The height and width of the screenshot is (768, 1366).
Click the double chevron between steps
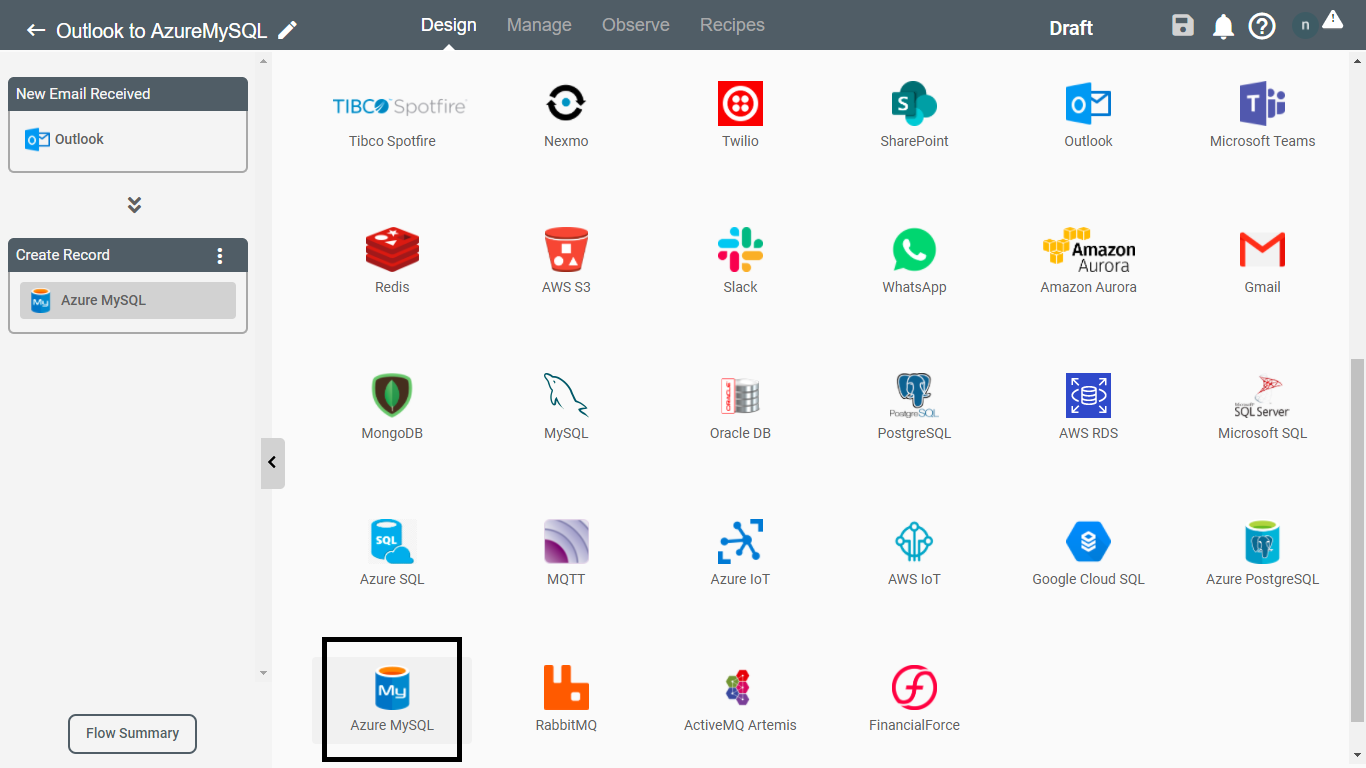tap(134, 205)
